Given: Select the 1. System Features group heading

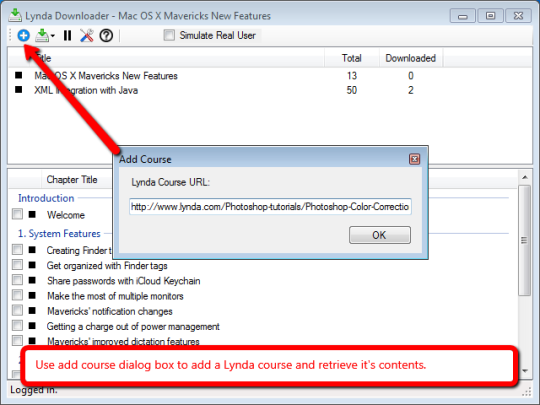Looking at the screenshot, I should 59,233.
